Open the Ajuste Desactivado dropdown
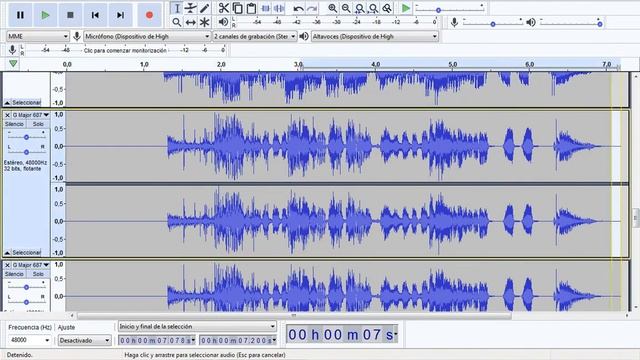This screenshot has height=360, width=640. coord(84,340)
